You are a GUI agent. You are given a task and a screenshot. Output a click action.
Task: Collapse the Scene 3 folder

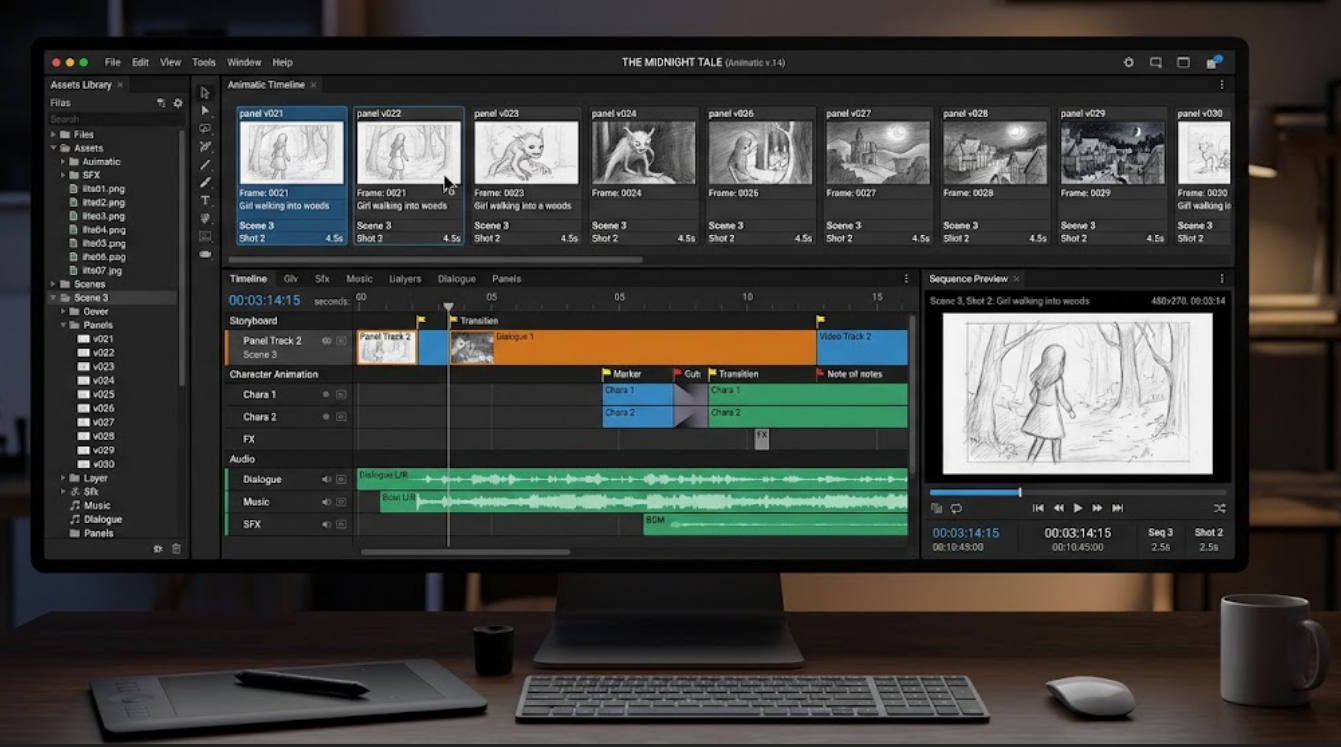[x=53, y=298]
